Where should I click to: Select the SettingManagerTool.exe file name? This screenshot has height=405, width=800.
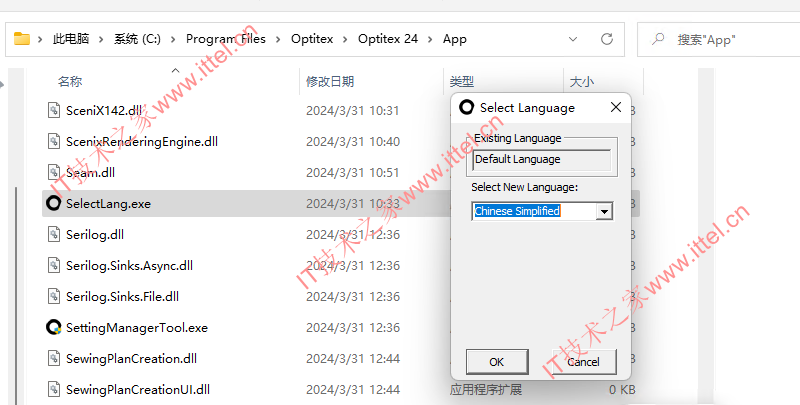[x=137, y=327]
